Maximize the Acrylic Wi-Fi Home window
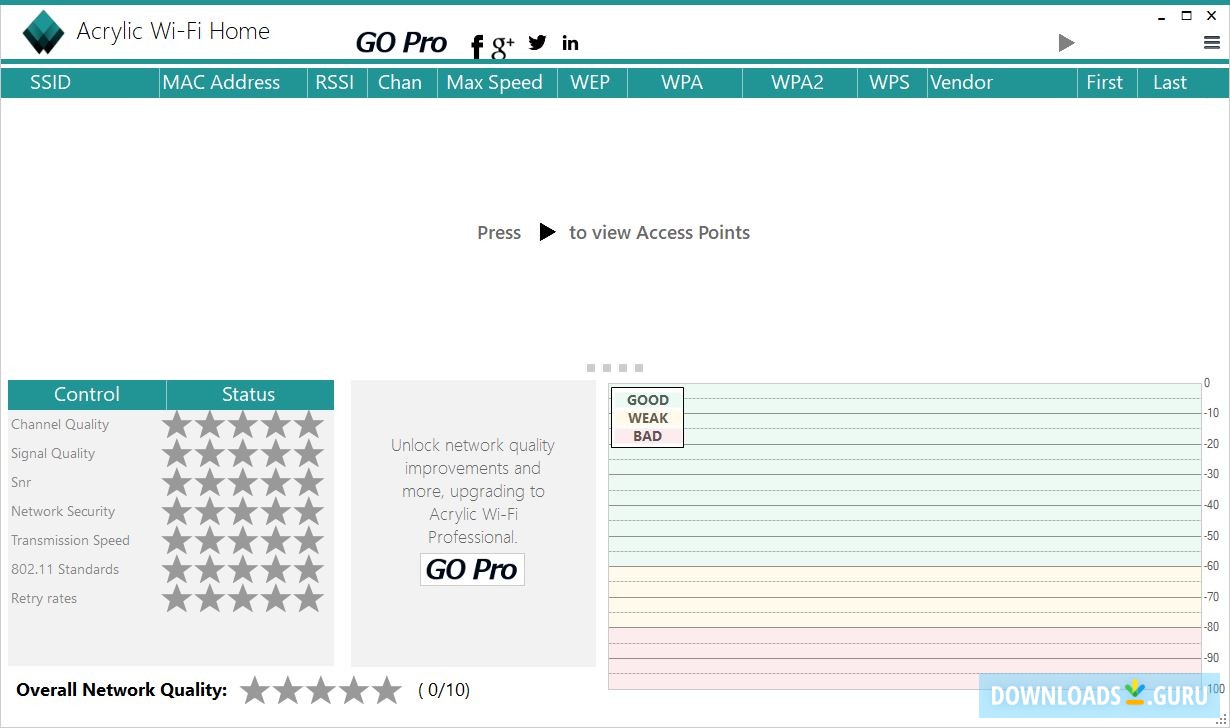The image size is (1230, 728). point(1187,15)
